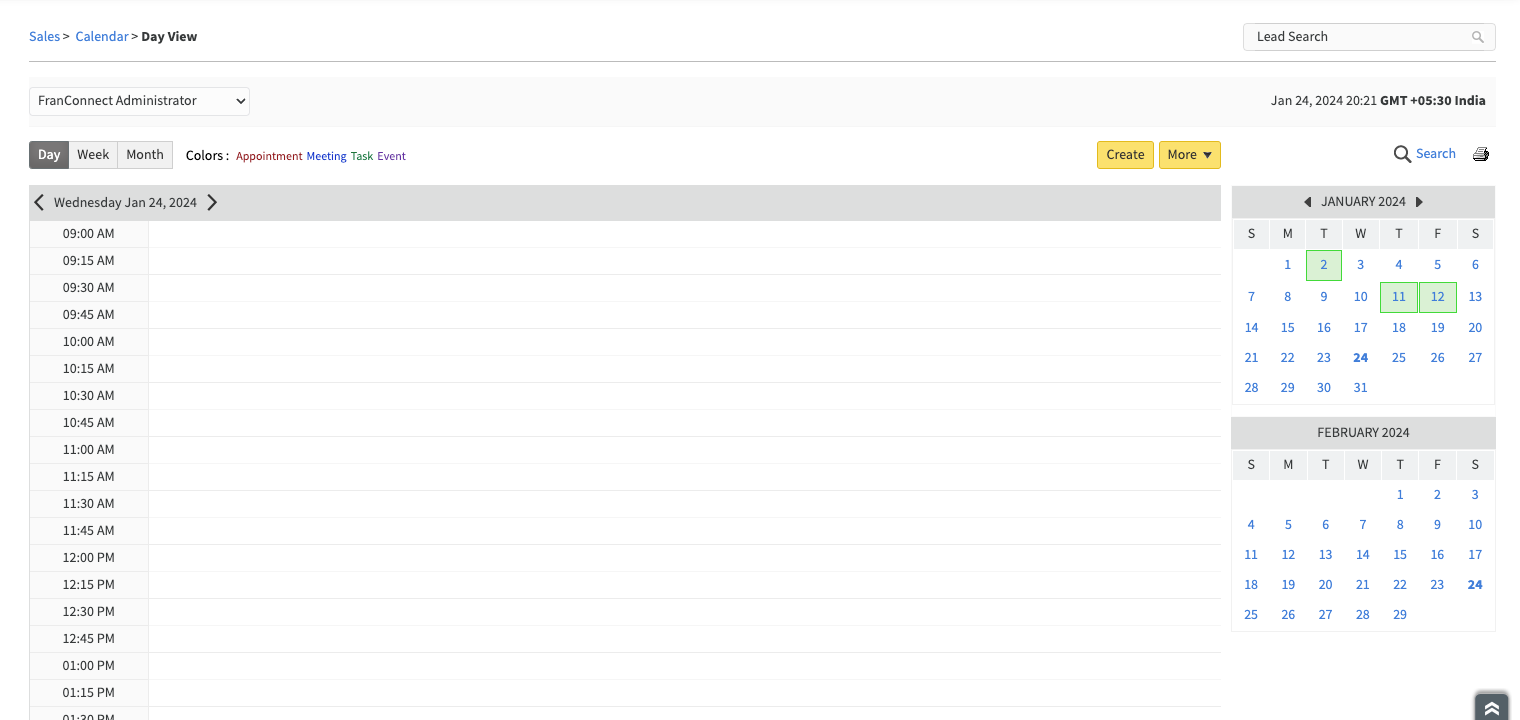Image resolution: width=1520 pixels, height=720 pixels.
Task: Expand the More menu
Action: [x=1189, y=155]
